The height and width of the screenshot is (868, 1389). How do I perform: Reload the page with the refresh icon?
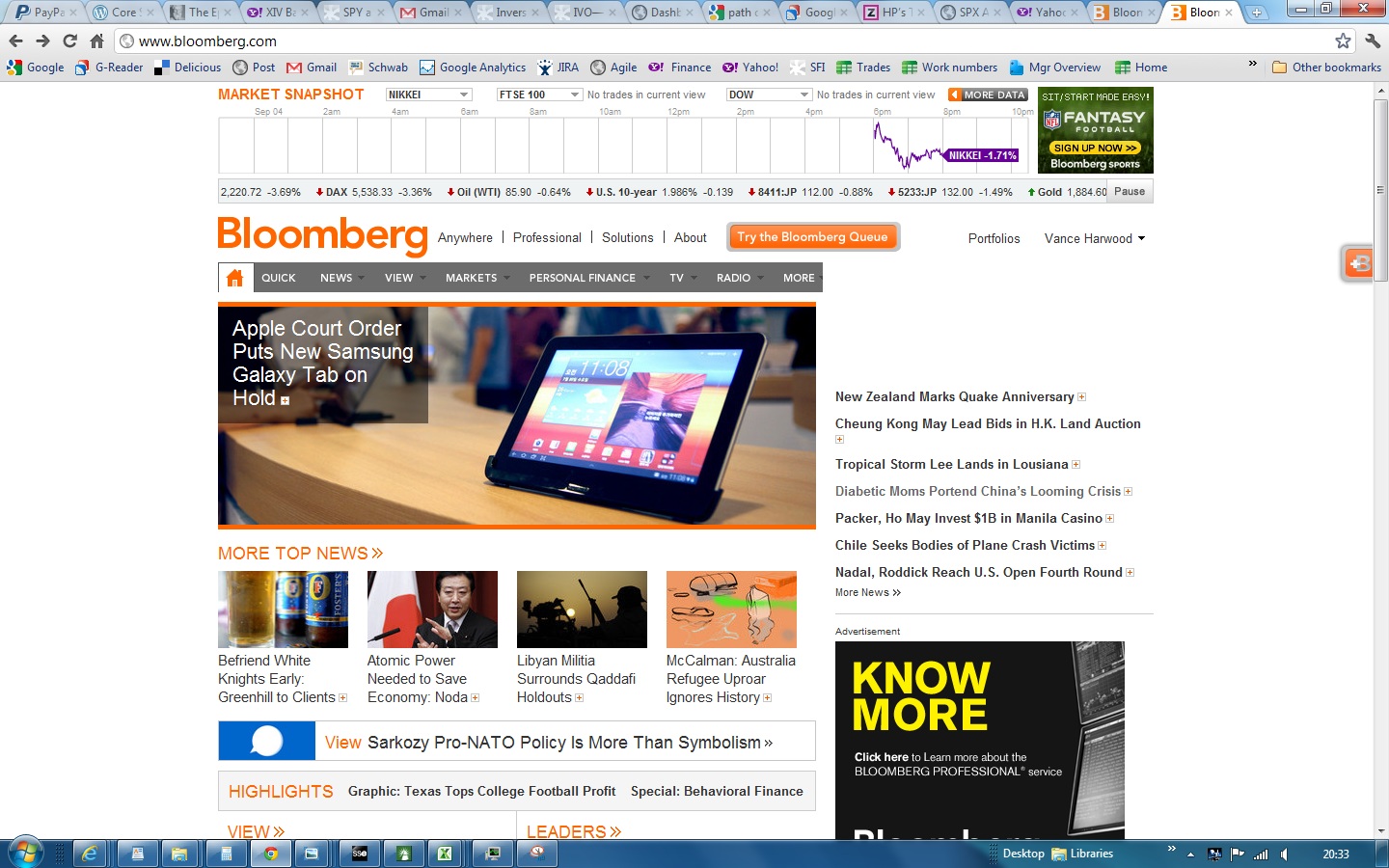69,41
